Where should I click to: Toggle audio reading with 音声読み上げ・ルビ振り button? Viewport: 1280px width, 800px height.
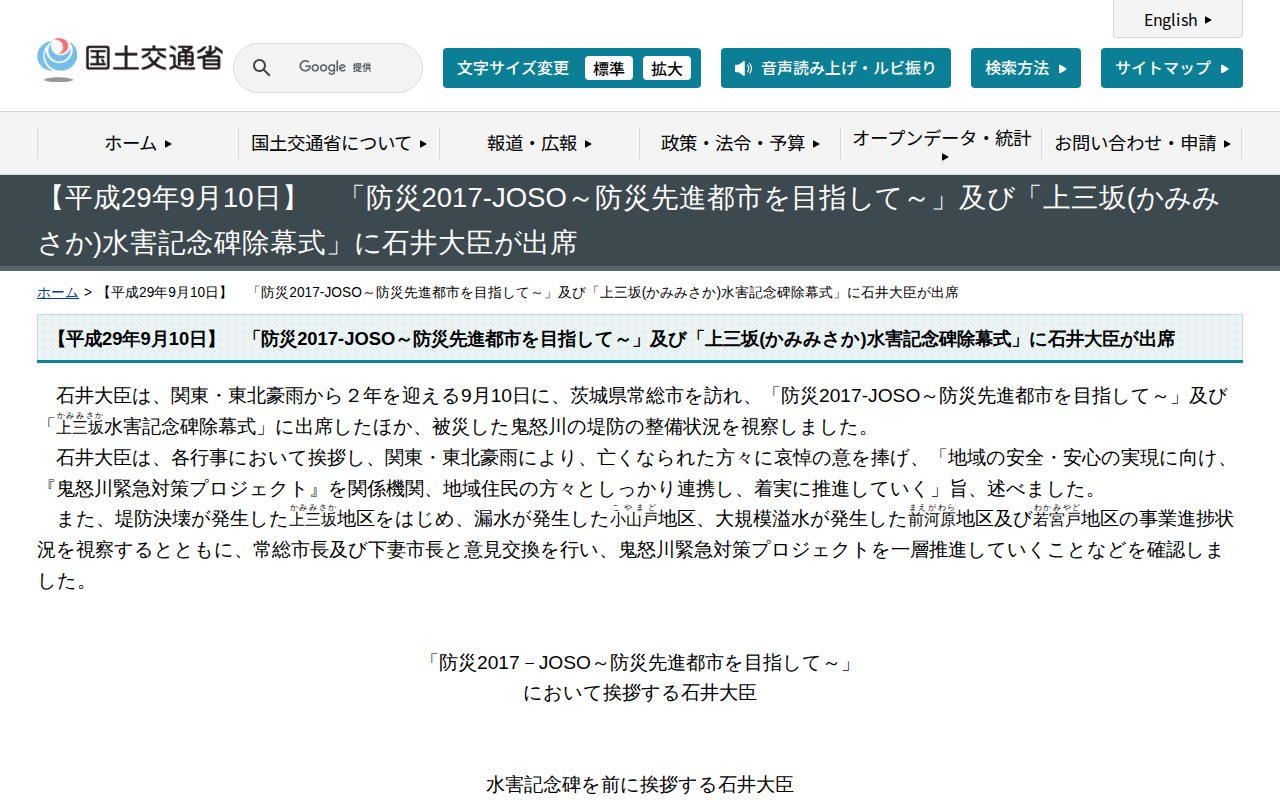tap(836, 69)
